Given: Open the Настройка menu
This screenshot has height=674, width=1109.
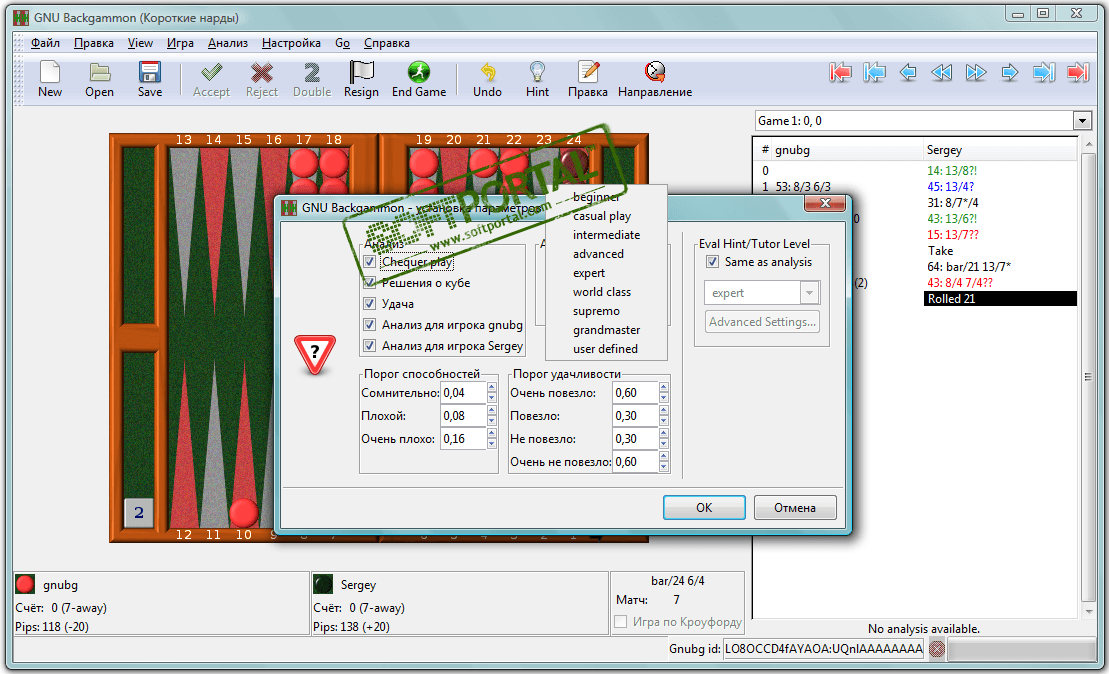Looking at the screenshot, I should pos(291,43).
